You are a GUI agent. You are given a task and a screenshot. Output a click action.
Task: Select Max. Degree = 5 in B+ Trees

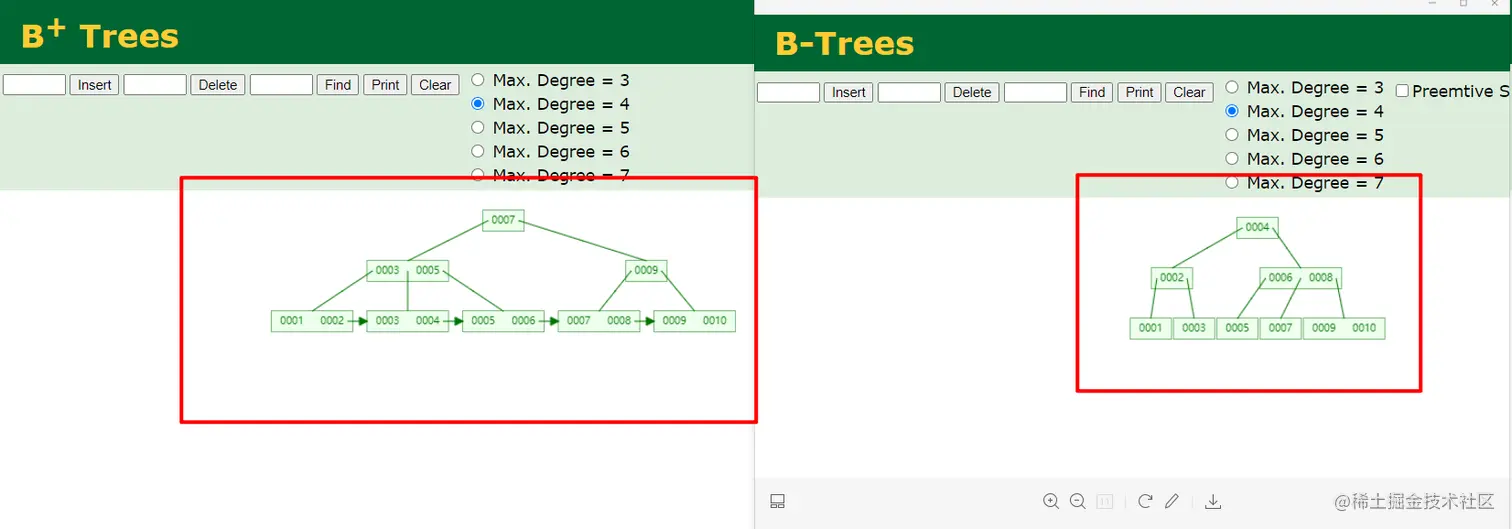click(x=478, y=128)
